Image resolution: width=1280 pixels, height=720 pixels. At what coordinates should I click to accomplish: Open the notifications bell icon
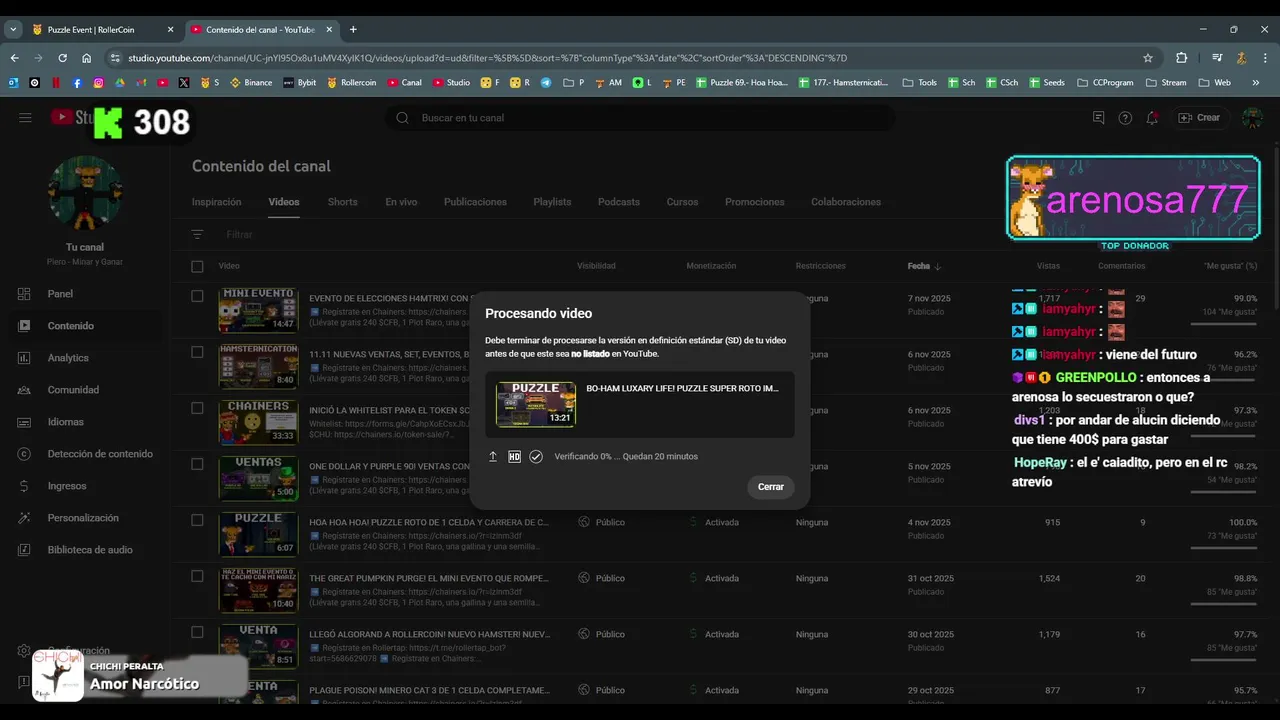point(1152,118)
